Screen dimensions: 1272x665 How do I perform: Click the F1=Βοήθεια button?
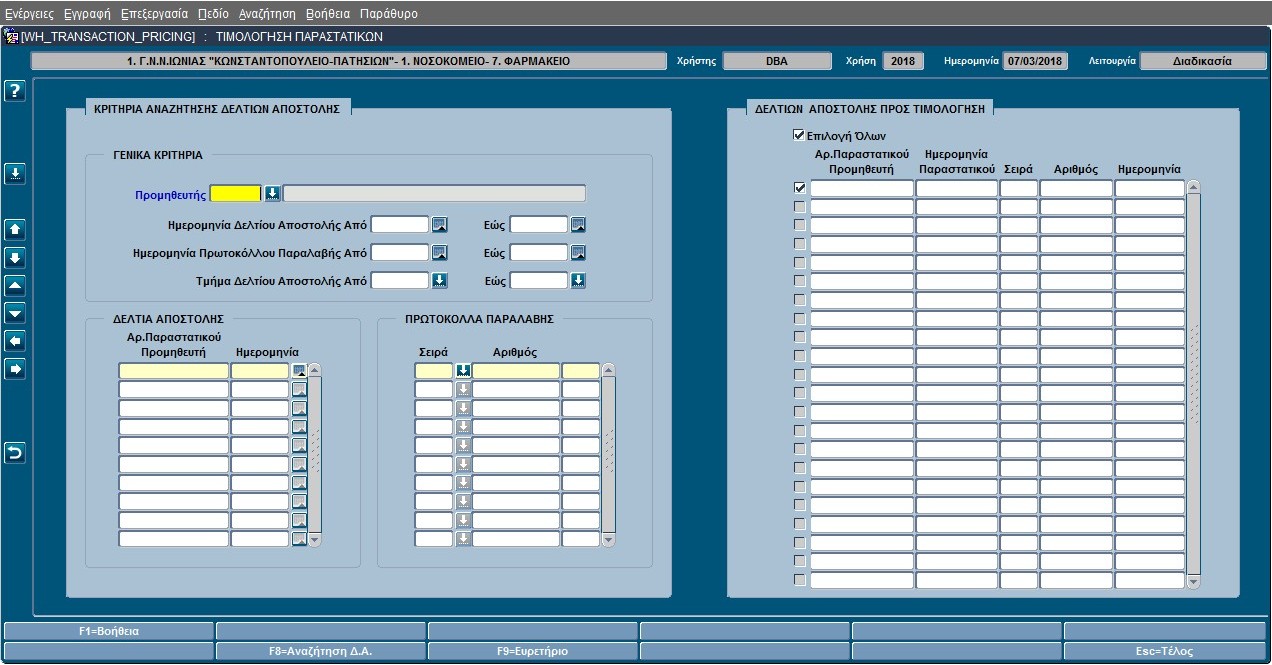109,631
